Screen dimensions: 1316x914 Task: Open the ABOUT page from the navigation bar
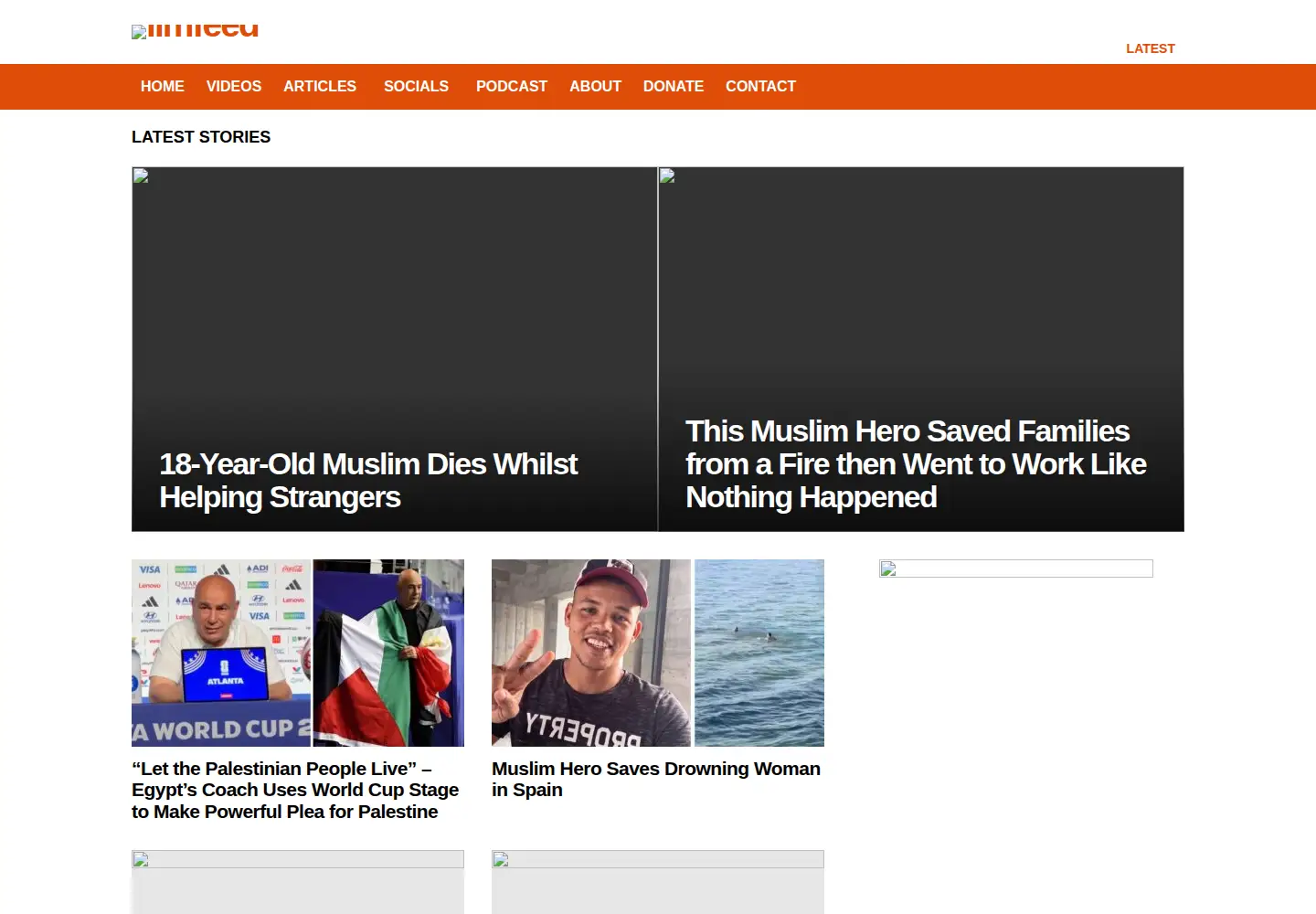[595, 86]
